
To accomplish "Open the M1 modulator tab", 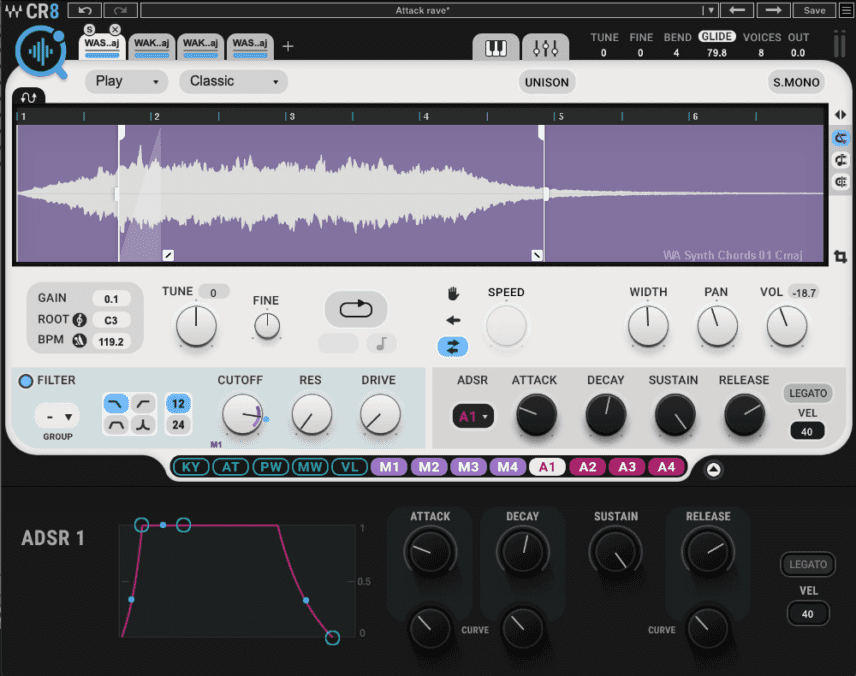I will (x=389, y=467).
